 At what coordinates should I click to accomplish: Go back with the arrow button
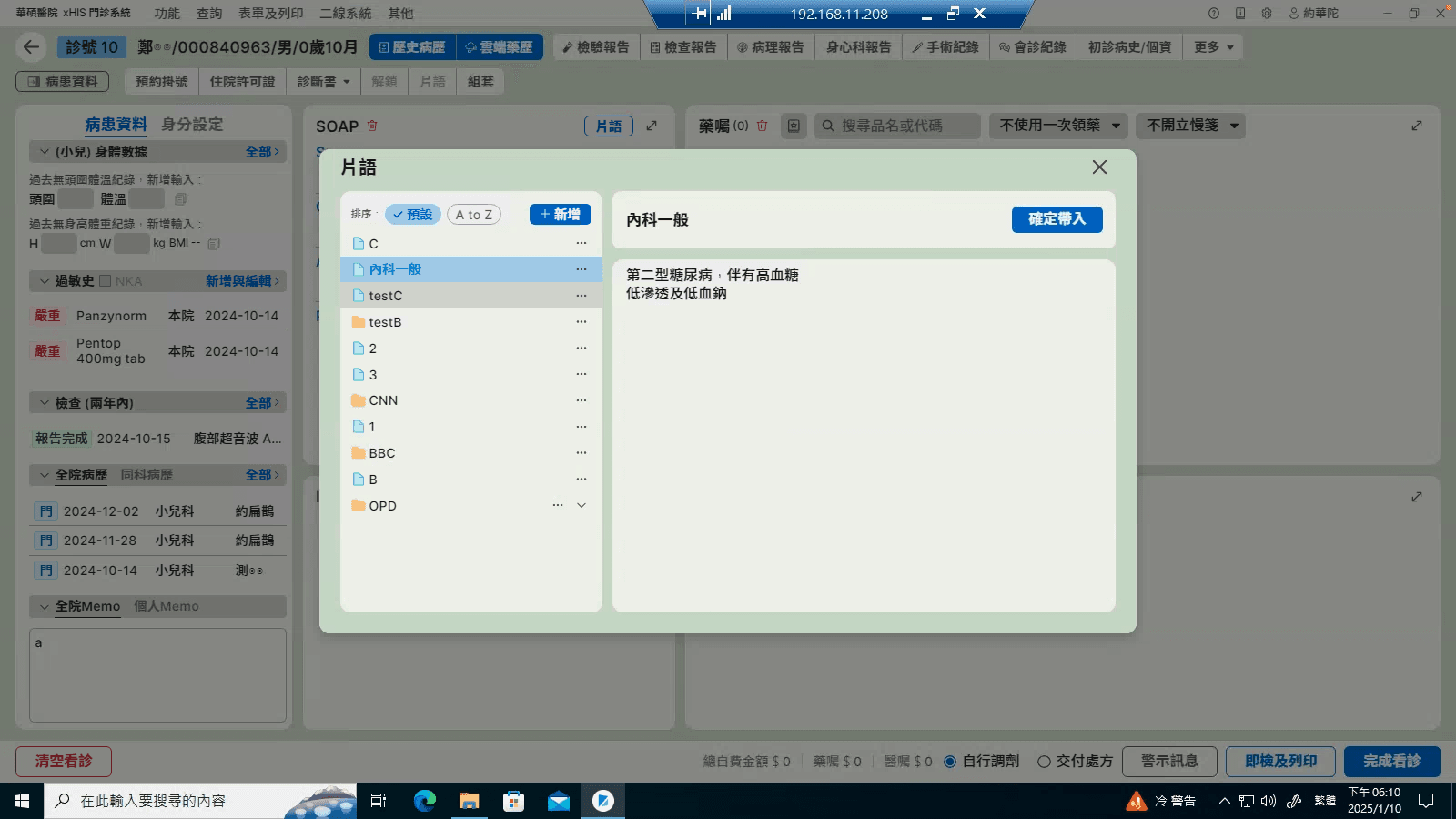(x=32, y=47)
